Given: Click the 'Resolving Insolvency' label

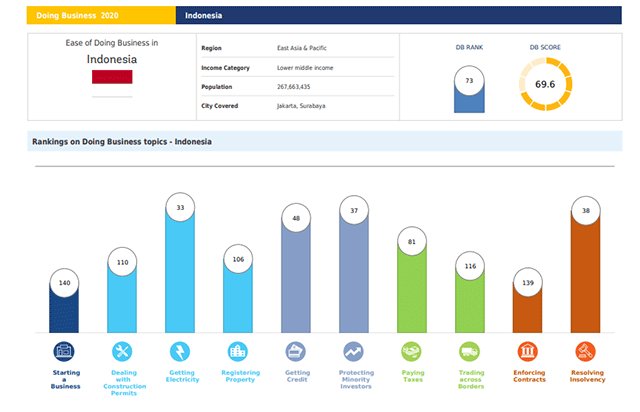Looking at the screenshot, I should [587, 376].
